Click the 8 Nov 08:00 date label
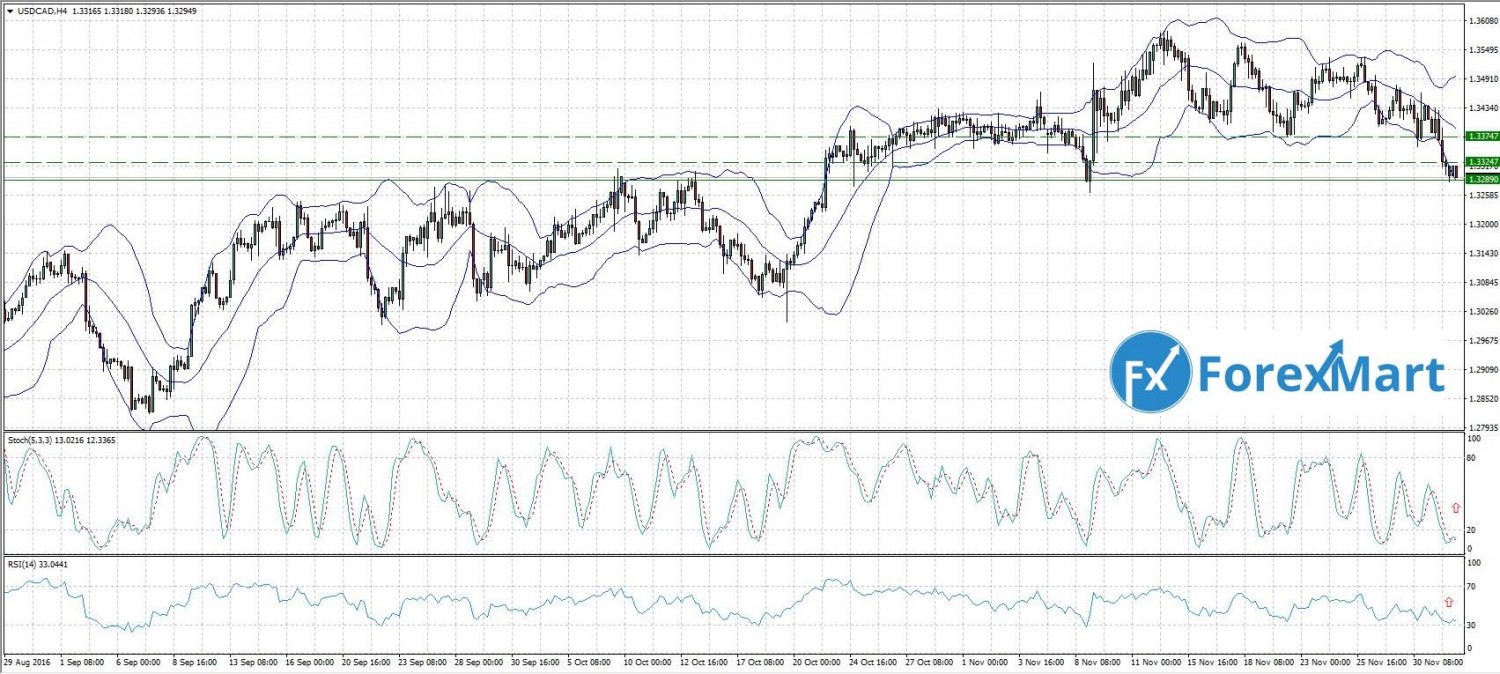The width and height of the screenshot is (1500, 674). point(1098,661)
